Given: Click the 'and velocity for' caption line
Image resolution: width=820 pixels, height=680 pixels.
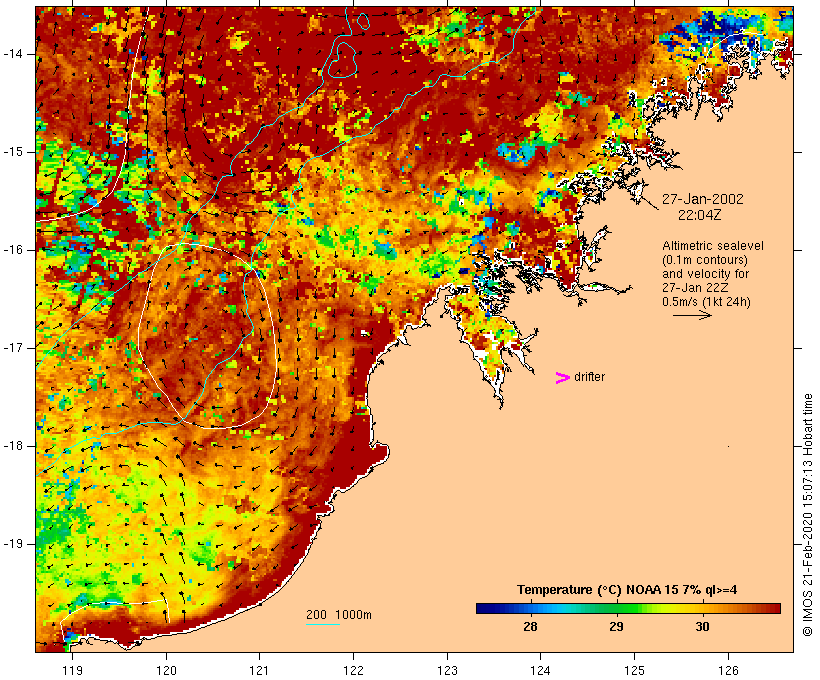Looking at the screenshot, I should pyautogui.click(x=705, y=274).
